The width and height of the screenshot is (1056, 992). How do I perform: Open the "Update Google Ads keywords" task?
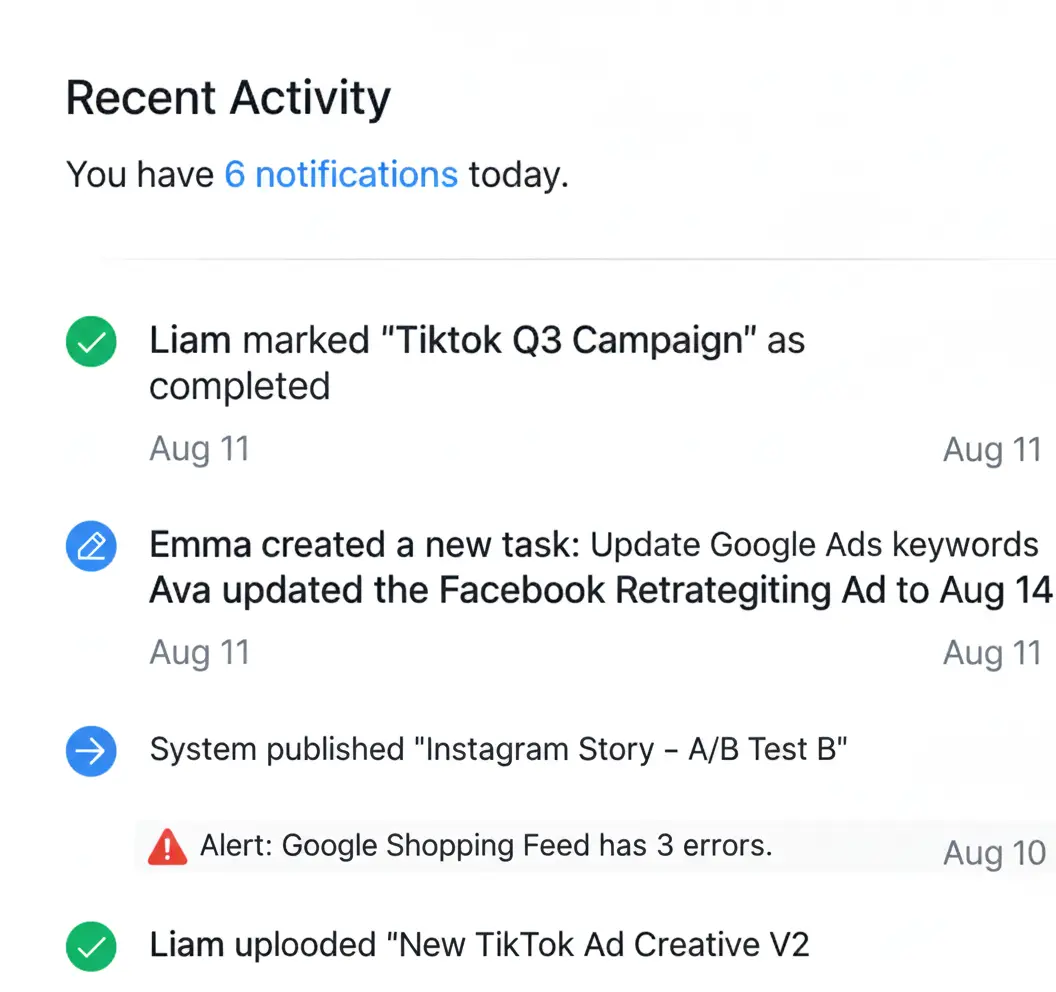(x=814, y=545)
